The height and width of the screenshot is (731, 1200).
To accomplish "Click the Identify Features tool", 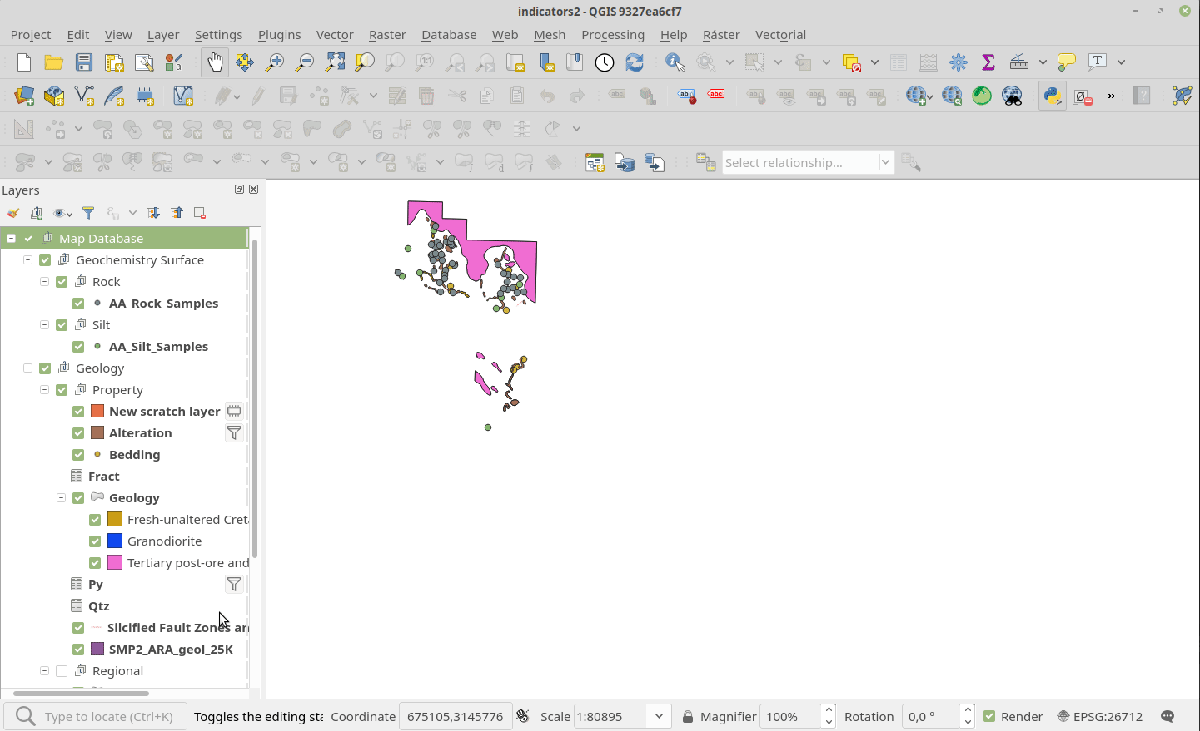I will (x=675, y=63).
